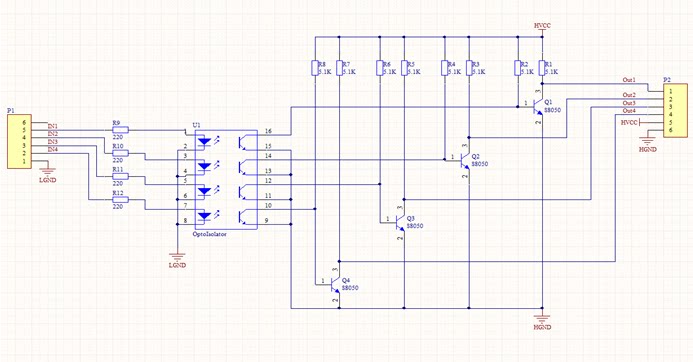Select transistor Q1 S8050 symbol
Viewport: 693px width, 362px height.
pos(538,107)
